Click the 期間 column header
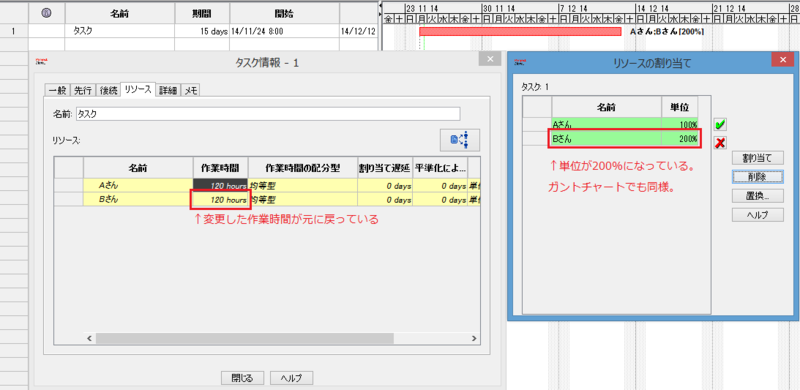 [202, 13]
